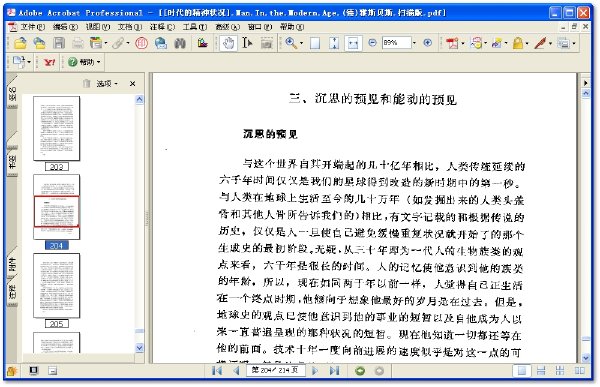
Task: Click the green Previous View button
Action: click(x=360, y=371)
